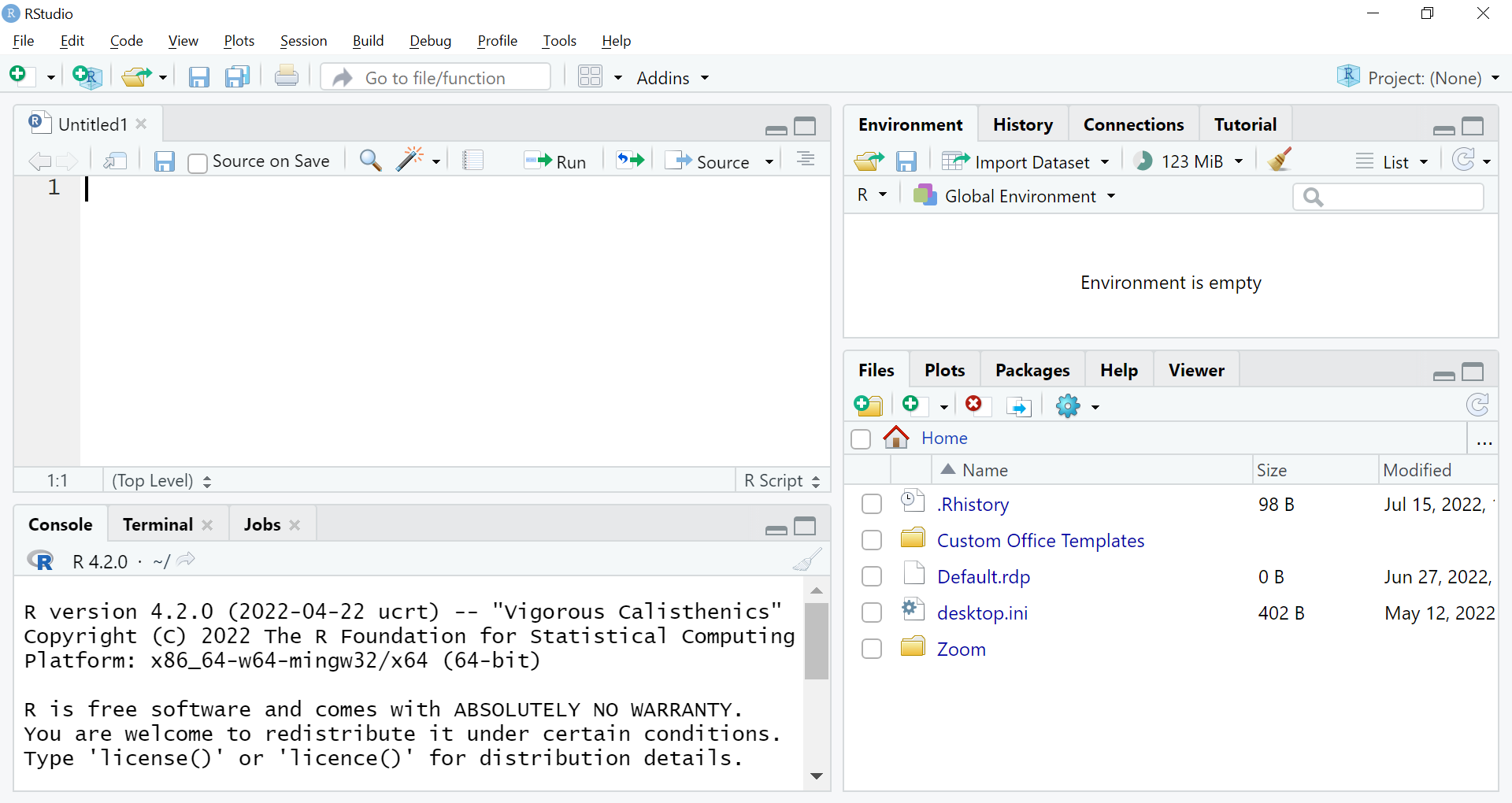Load workspace in Environment pane

pyautogui.click(x=869, y=161)
